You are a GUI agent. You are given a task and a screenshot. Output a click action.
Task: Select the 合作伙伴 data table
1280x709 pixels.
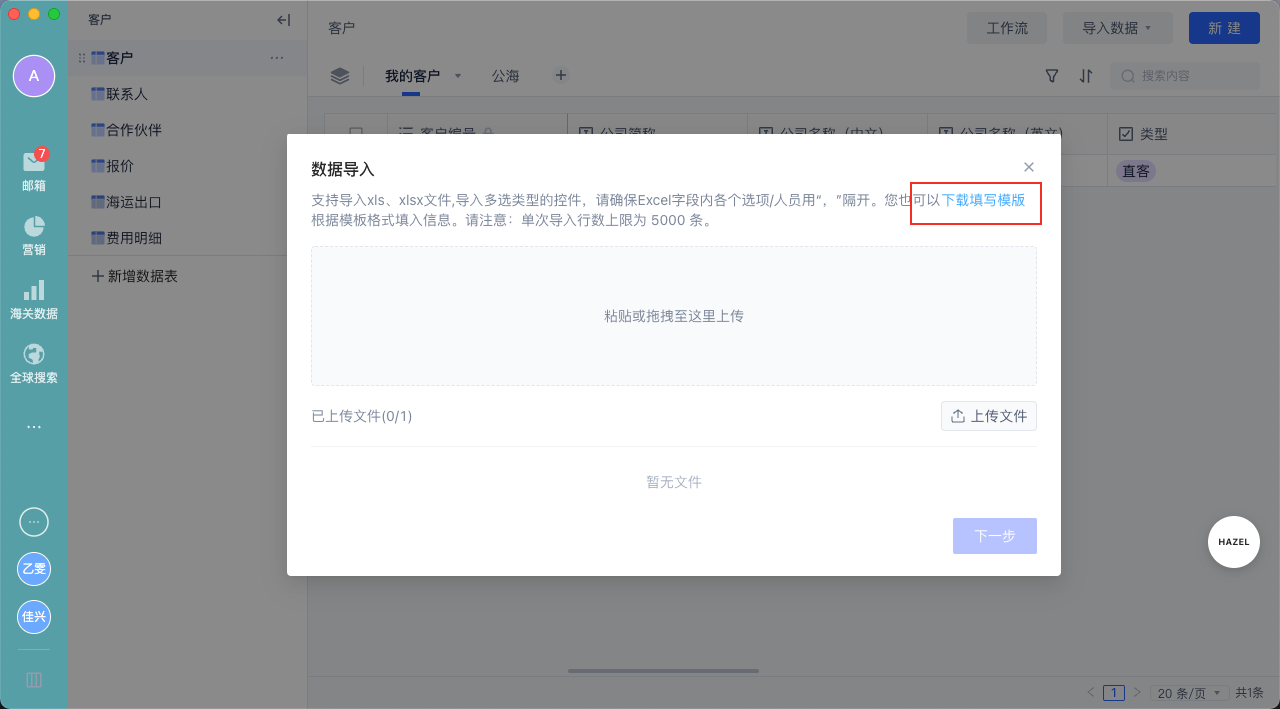point(187,130)
